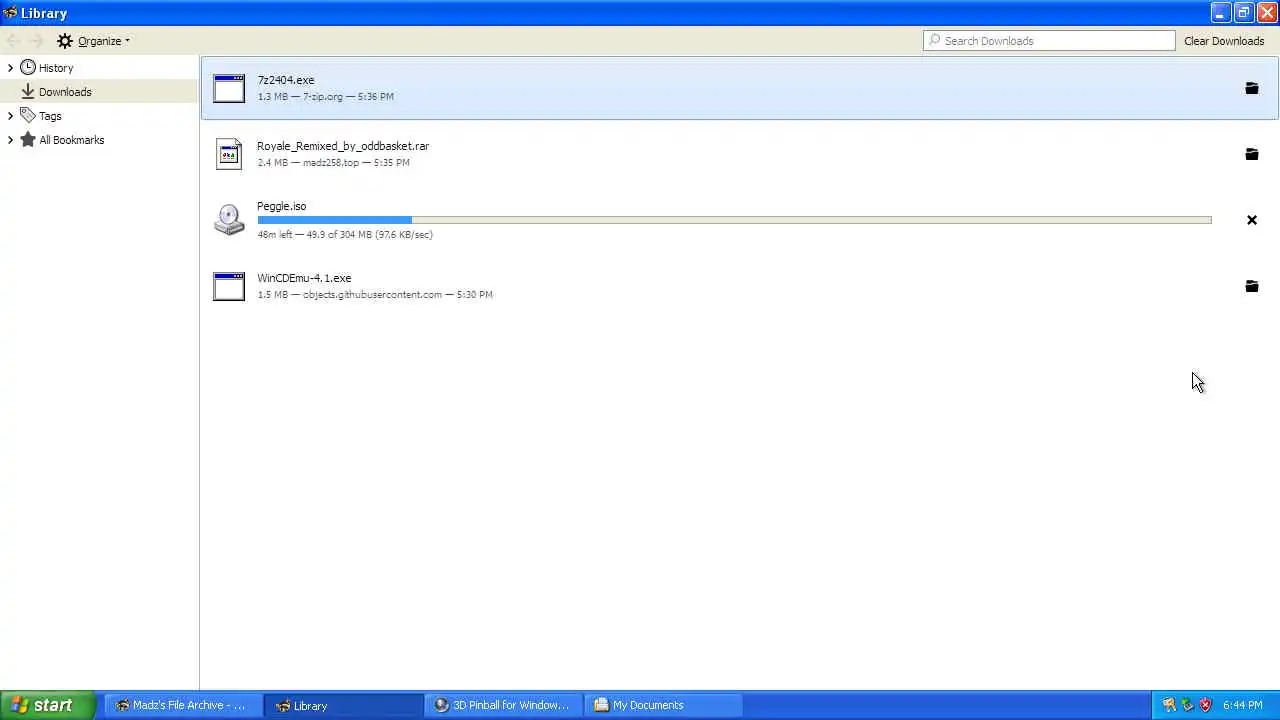Click the 7-zip.org download details text
The image size is (1280, 720).
tap(325, 97)
